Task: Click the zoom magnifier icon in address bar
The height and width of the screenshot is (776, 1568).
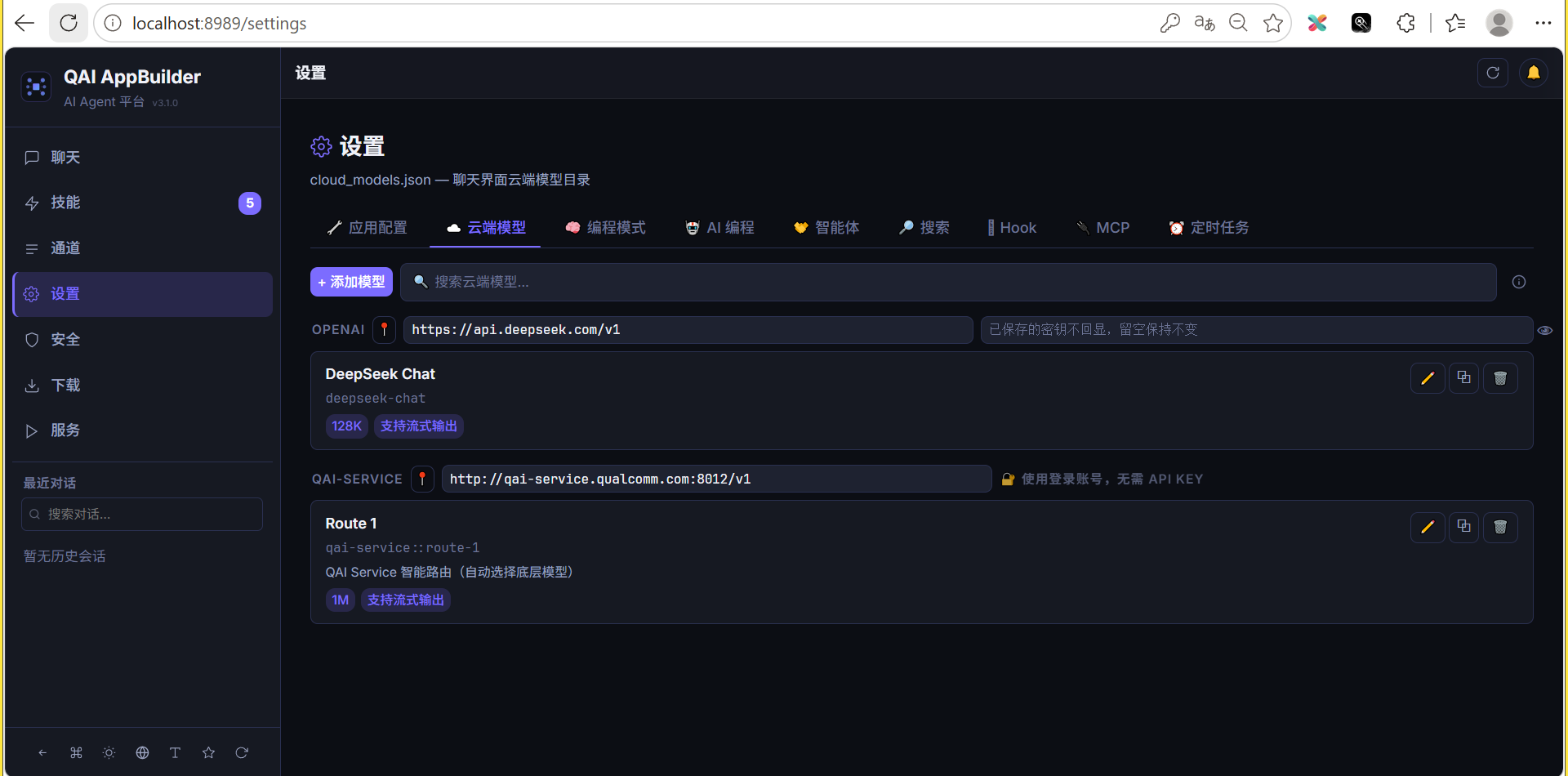Action: 1238,23
